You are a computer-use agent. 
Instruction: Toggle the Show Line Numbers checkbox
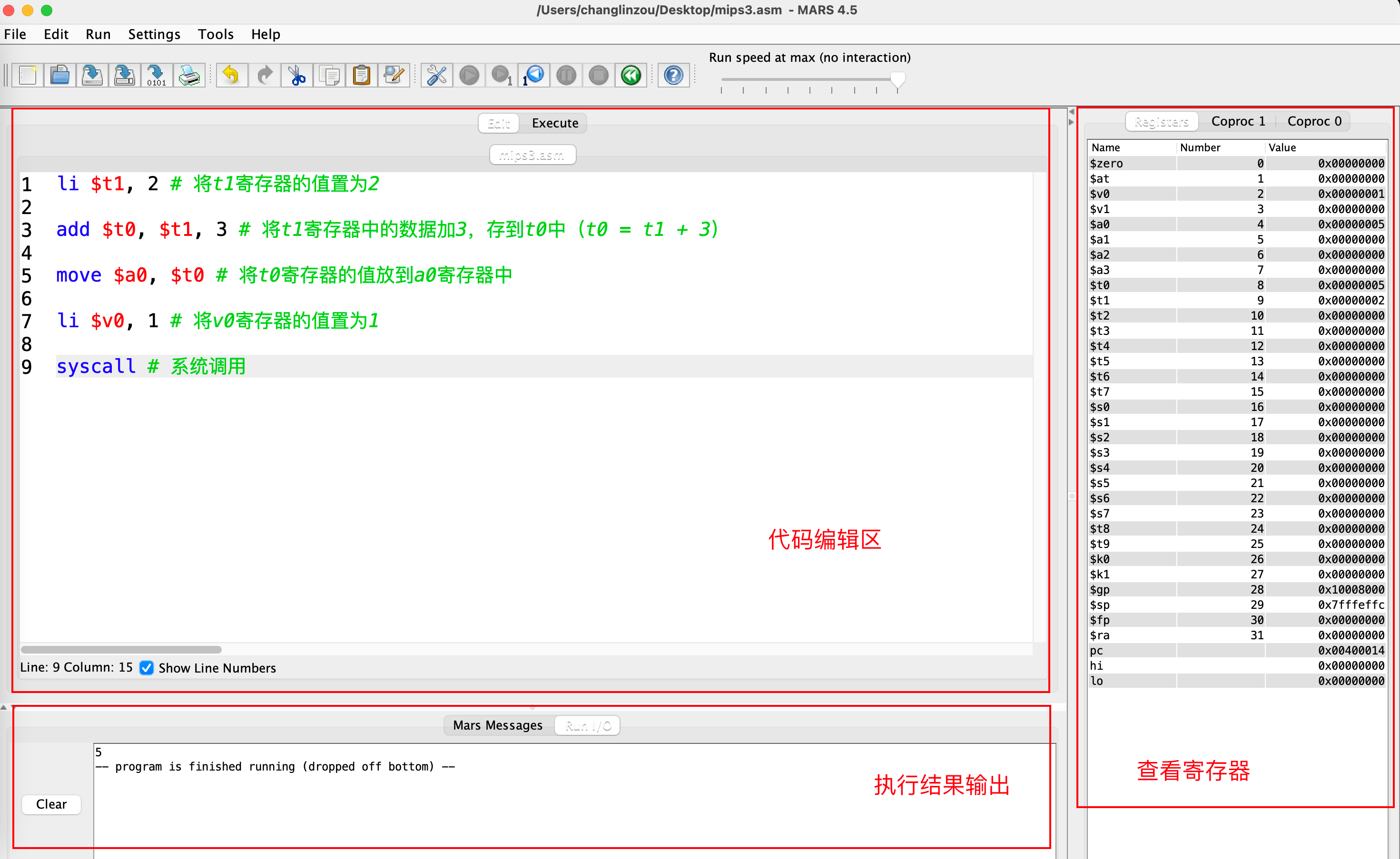pyautogui.click(x=147, y=667)
